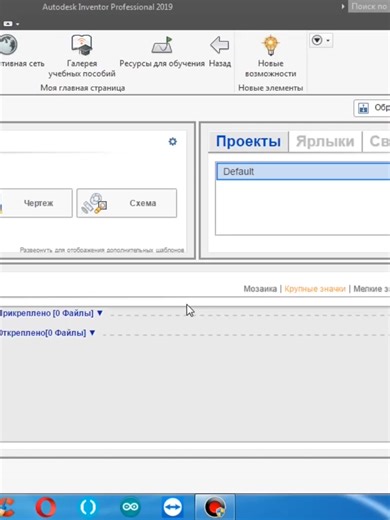The width and height of the screenshot is (390, 520).
Task: Open the Tutorial Gallery (Галерея учебных пособий)
Action: point(82,56)
